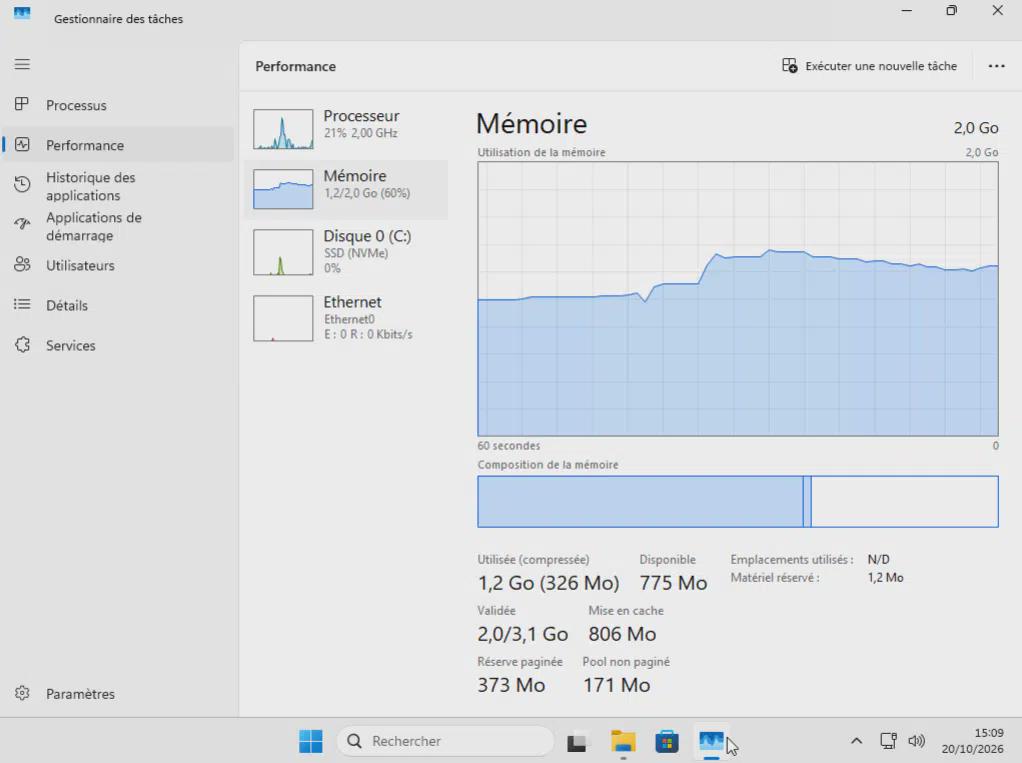Click the Utilisateurs people icon
The image size is (1022, 763).
(x=22, y=265)
